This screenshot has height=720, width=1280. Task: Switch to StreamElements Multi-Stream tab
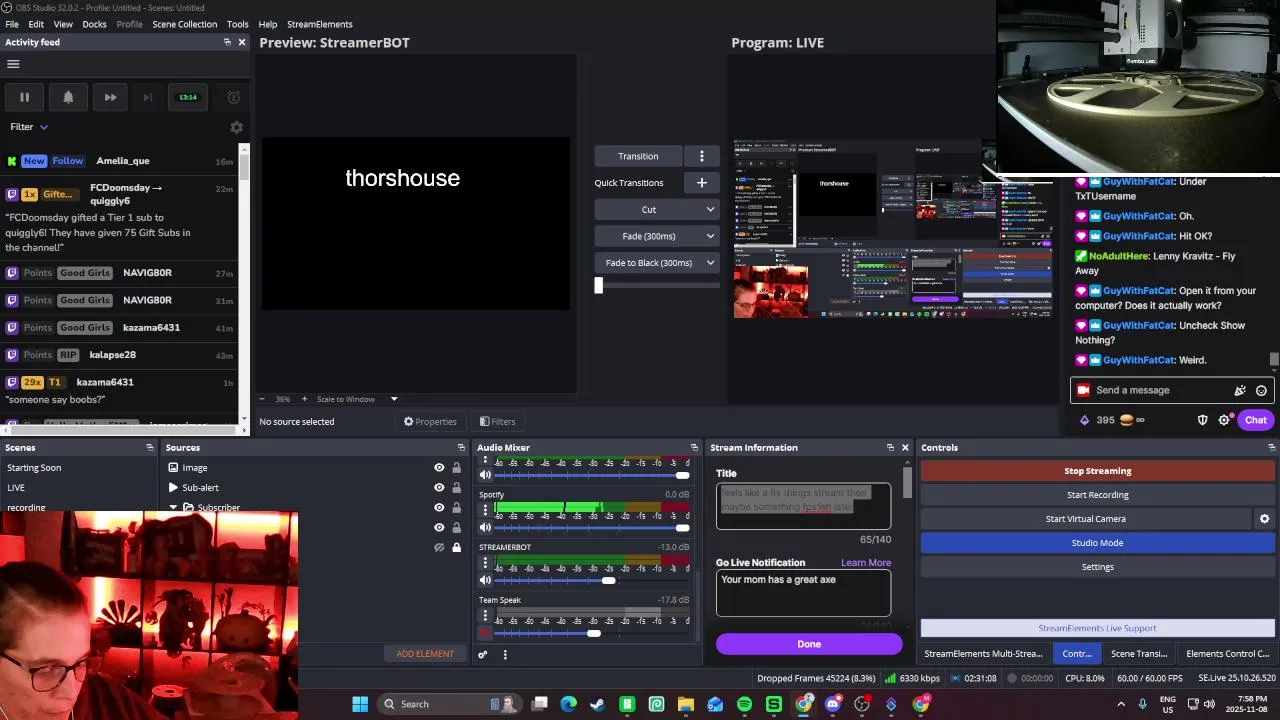pyautogui.click(x=983, y=654)
